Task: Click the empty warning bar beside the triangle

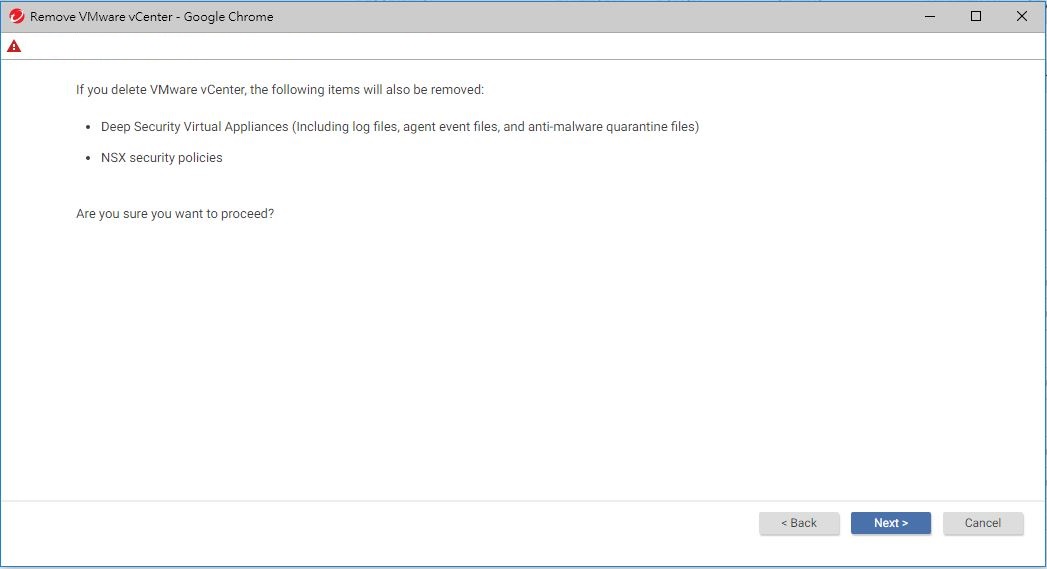Action: tap(500, 46)
